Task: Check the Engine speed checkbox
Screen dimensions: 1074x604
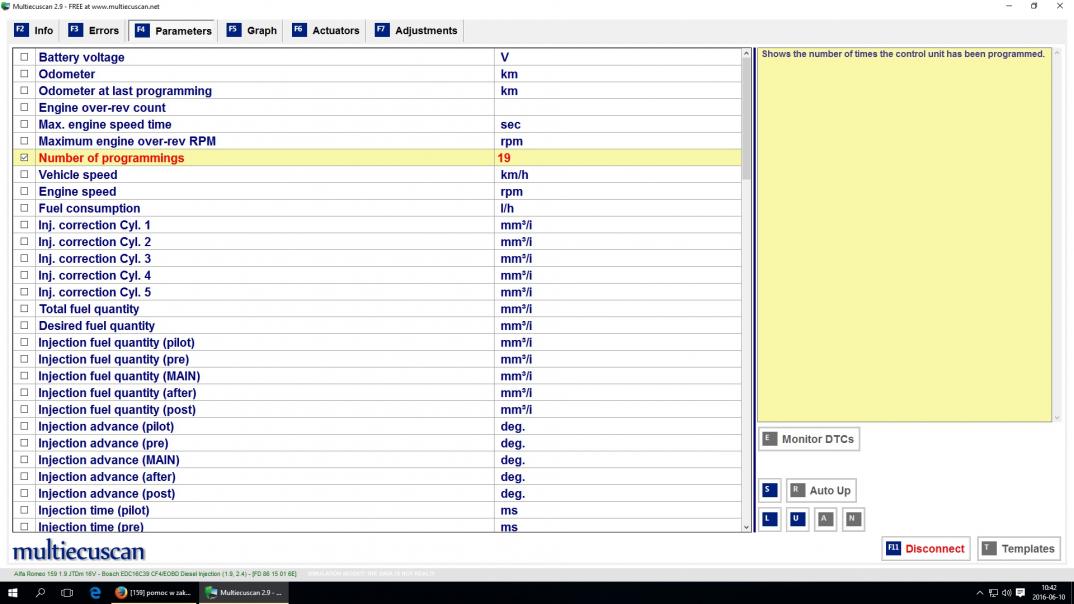Action: tap(25, 191)
